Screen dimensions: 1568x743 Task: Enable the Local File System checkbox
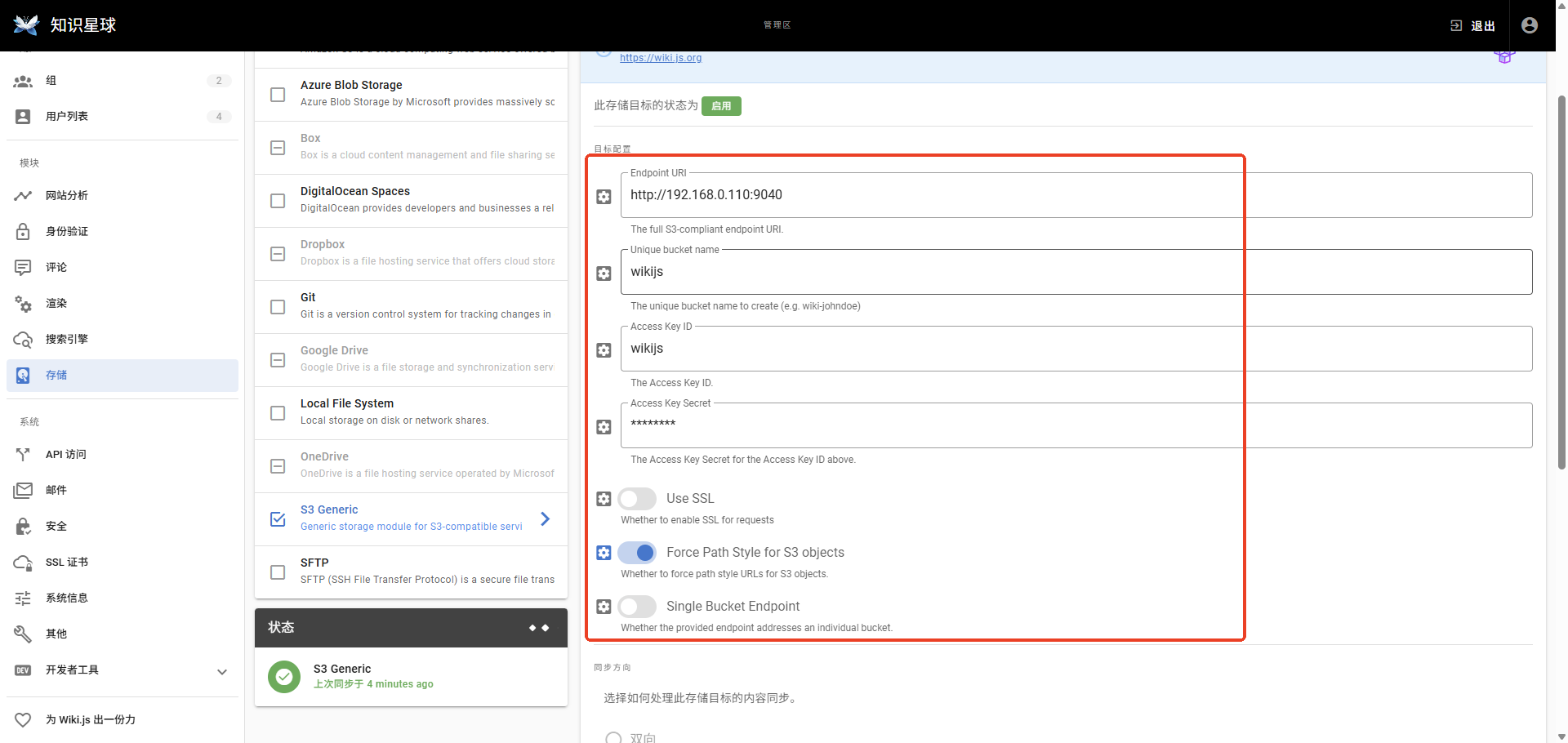[x=278, y=413]
